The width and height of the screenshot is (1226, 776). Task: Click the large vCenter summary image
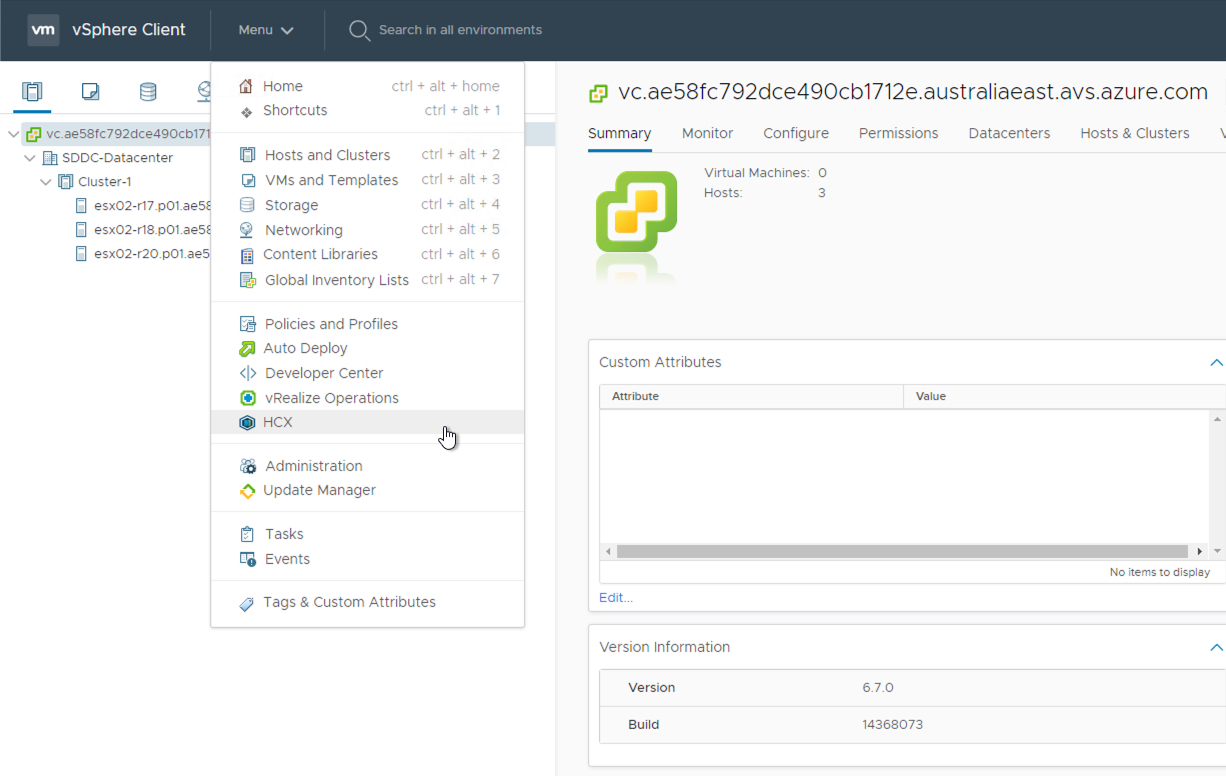[637, 212]
